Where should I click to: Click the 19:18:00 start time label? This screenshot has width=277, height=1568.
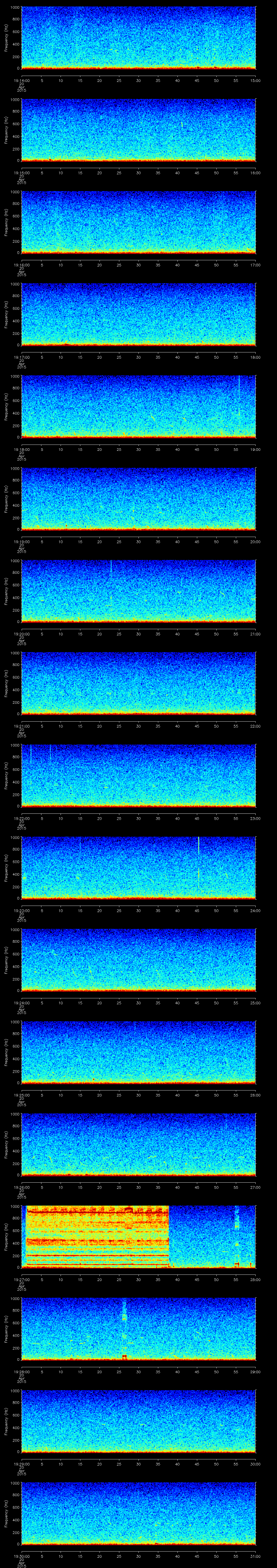(21, 450)
